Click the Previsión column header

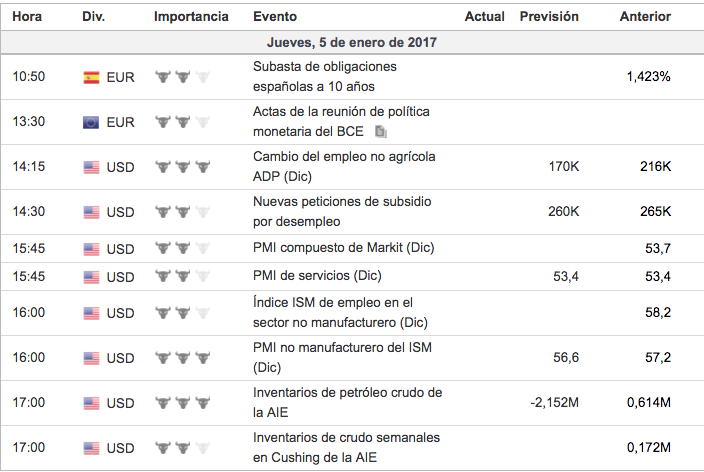[549, 17]
